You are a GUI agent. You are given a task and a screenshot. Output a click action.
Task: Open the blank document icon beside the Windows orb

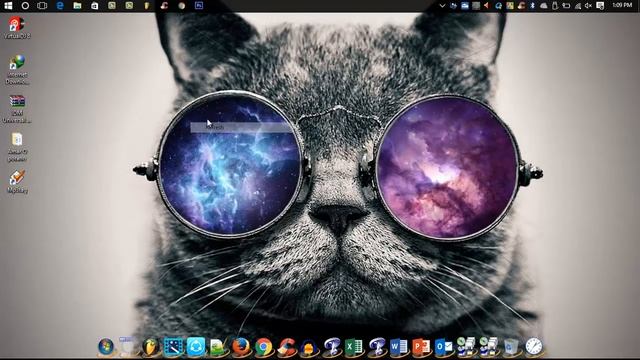pos(128,346)
